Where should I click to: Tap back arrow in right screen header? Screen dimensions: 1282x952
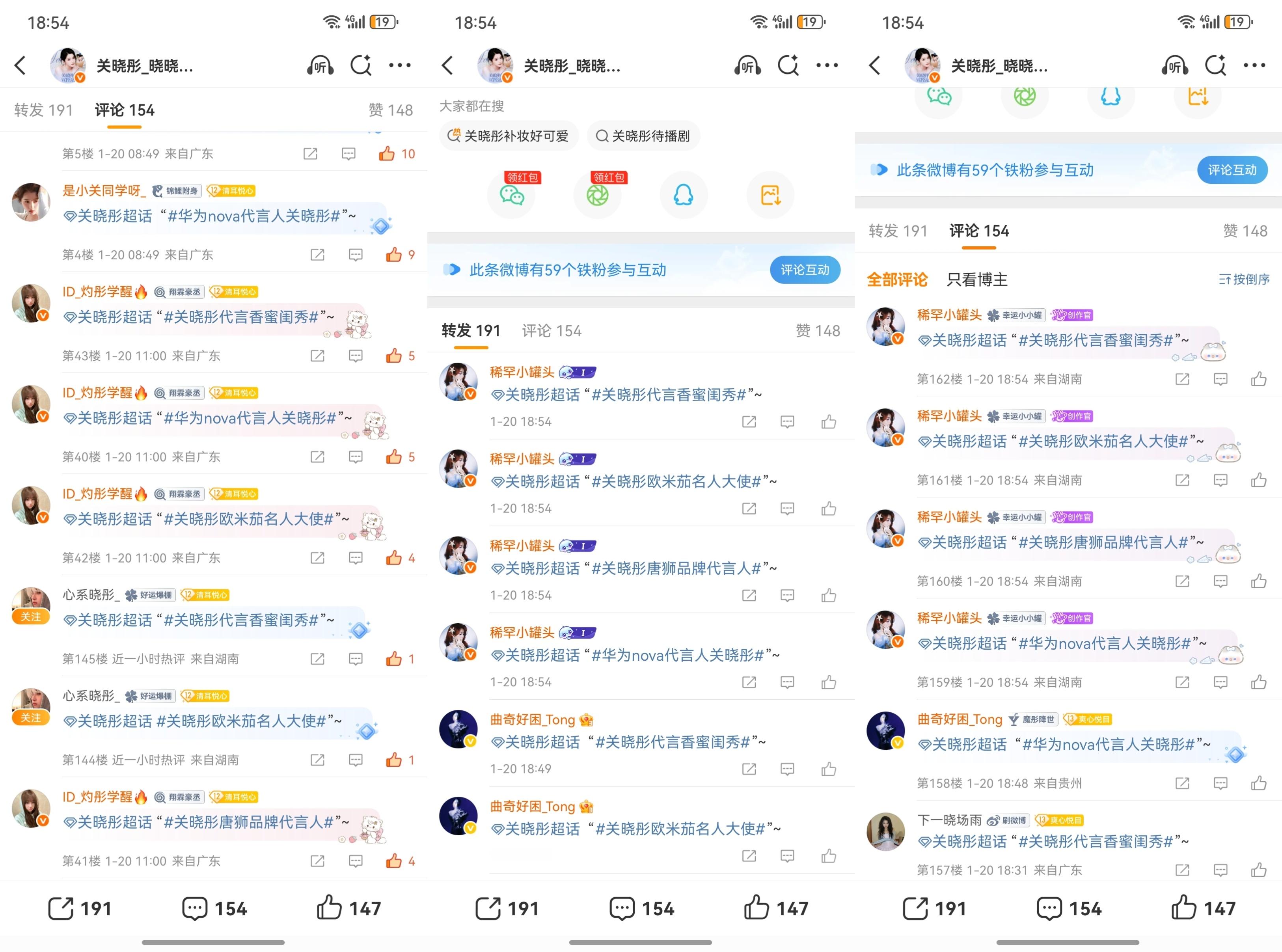[x=875, y=66]
